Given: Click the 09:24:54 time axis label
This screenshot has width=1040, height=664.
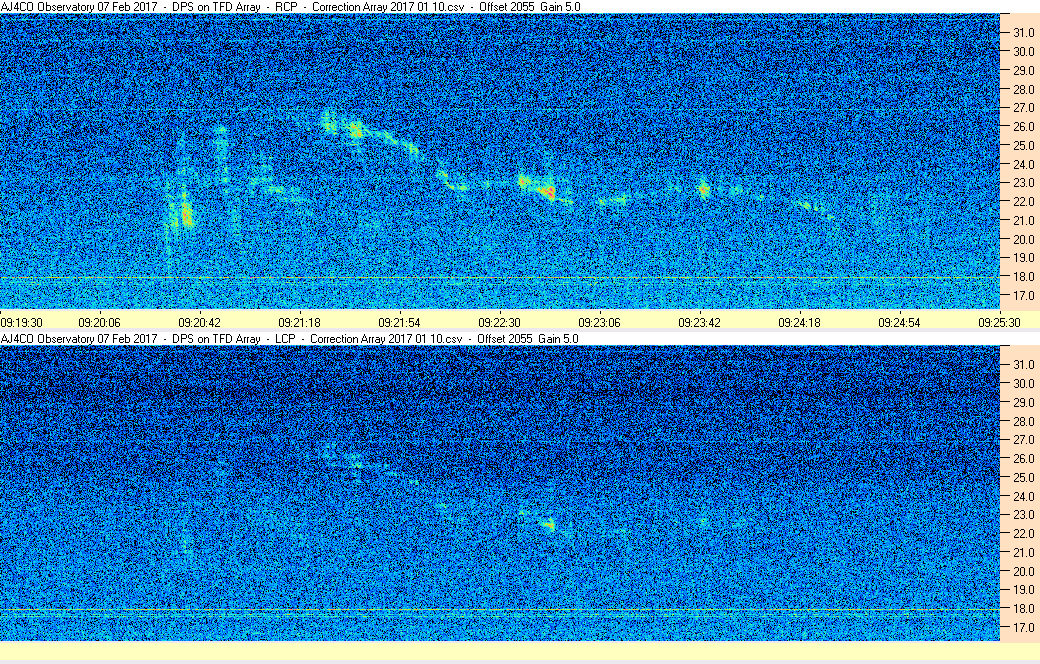Looking at the screenshot, I should [899, 323].
